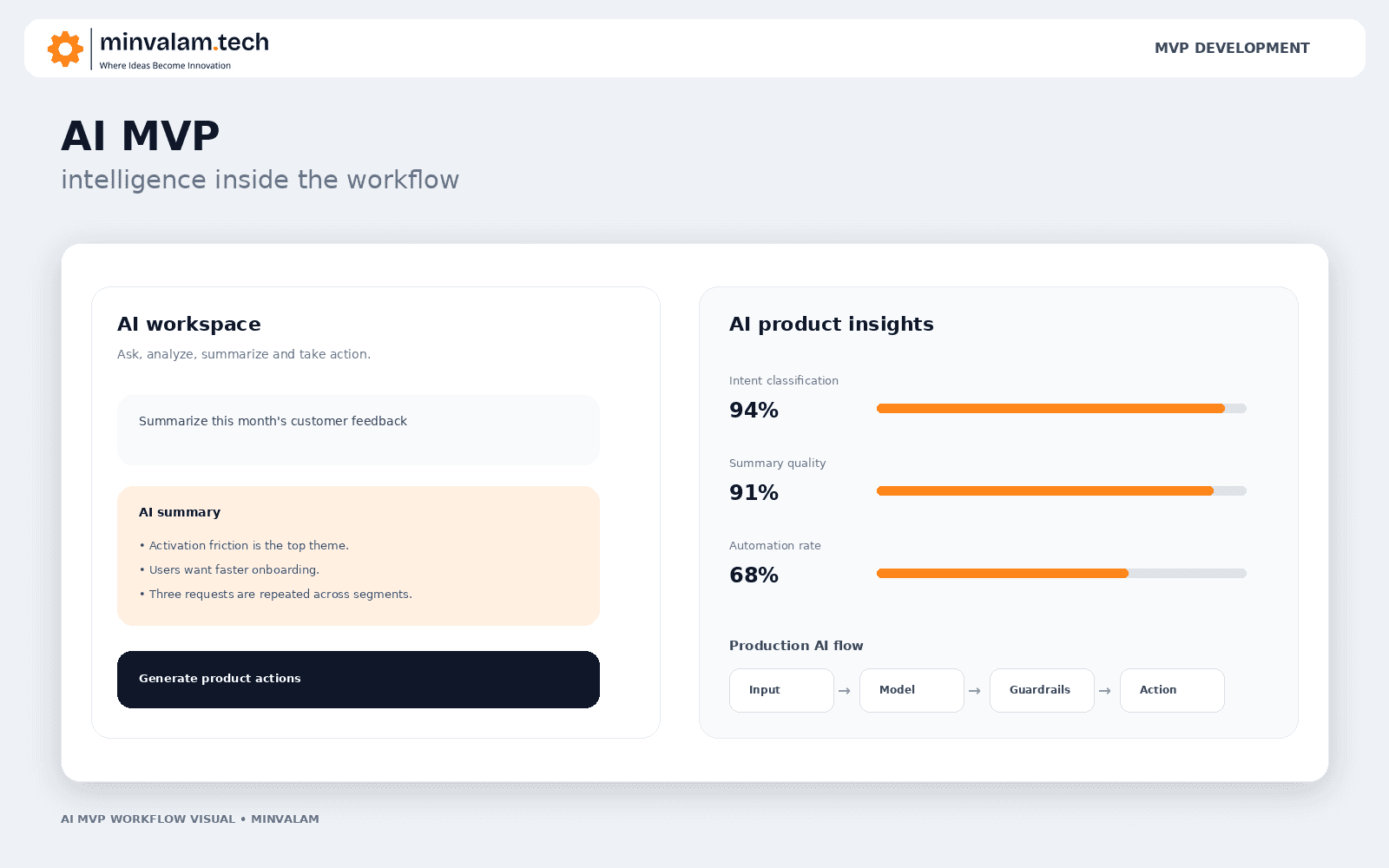The height and width of the screenshot is (868, 1389).
Task: Select the MVP DEVELOPMENT header label
Action: pos(1232,48)
